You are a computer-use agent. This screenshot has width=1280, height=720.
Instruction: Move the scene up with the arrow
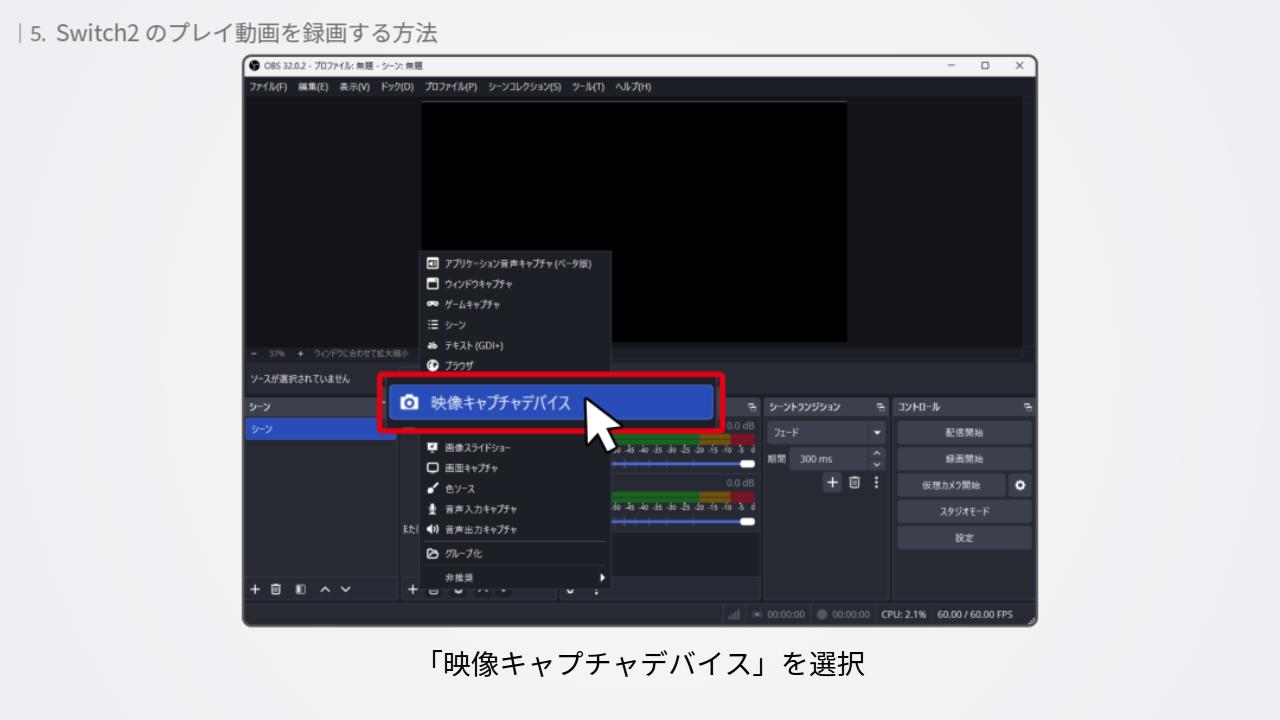point(324,589)
